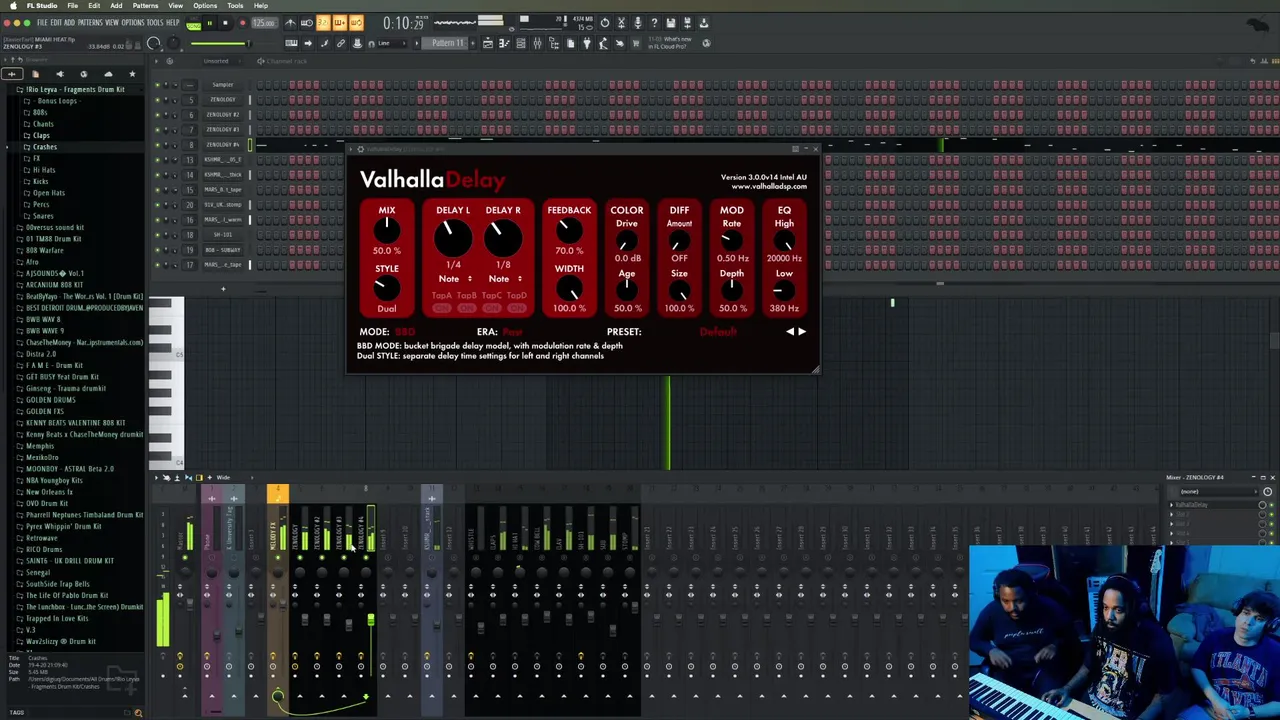Click the undo history icon in toolbar

(605, 23)
